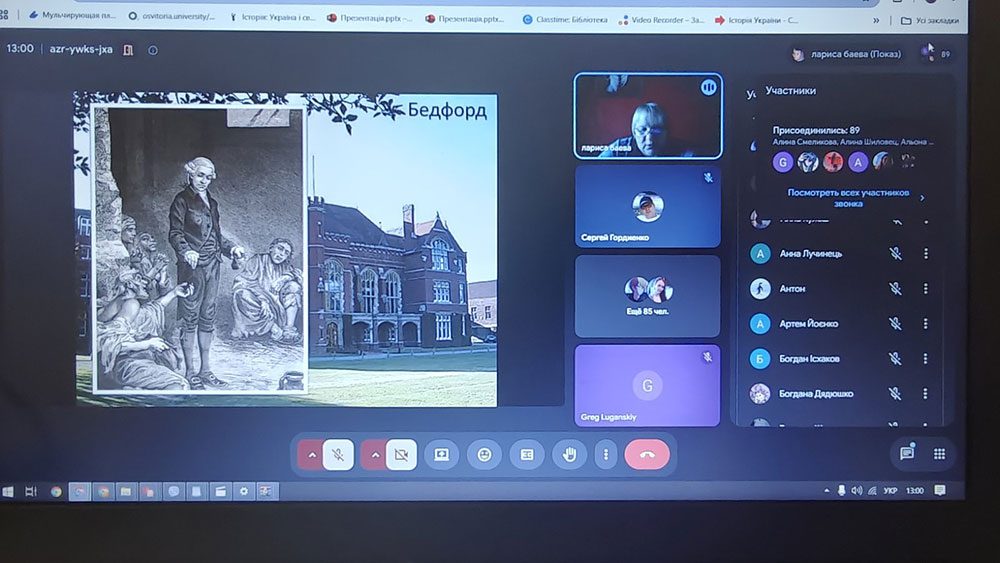Viewport: 1000px width, 563px height.
Task: Open options menu for Антон
Action: click(925, 289)
